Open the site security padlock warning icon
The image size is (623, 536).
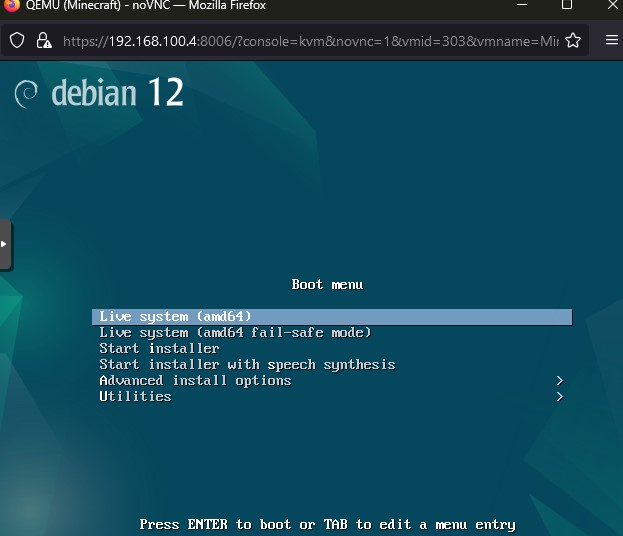(44, 41)
